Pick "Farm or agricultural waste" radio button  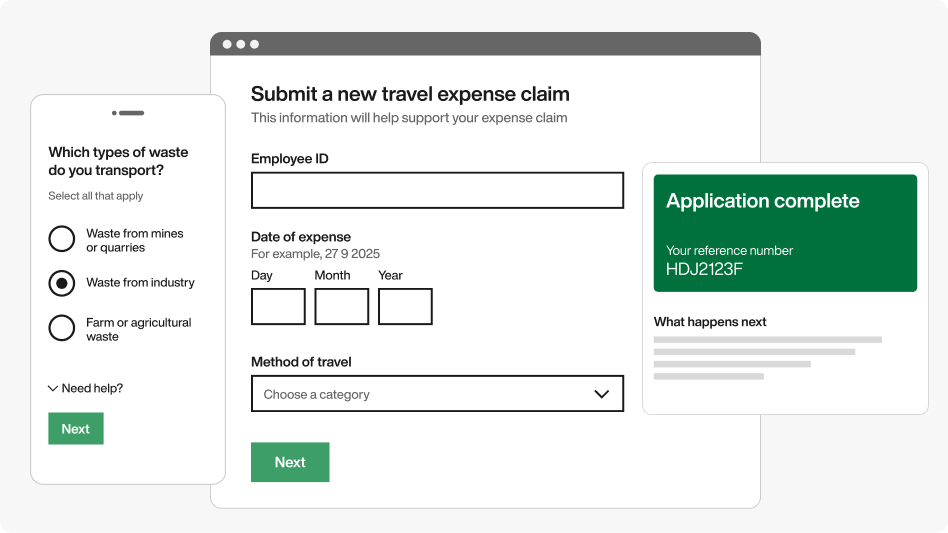click(x=62, y=328)
